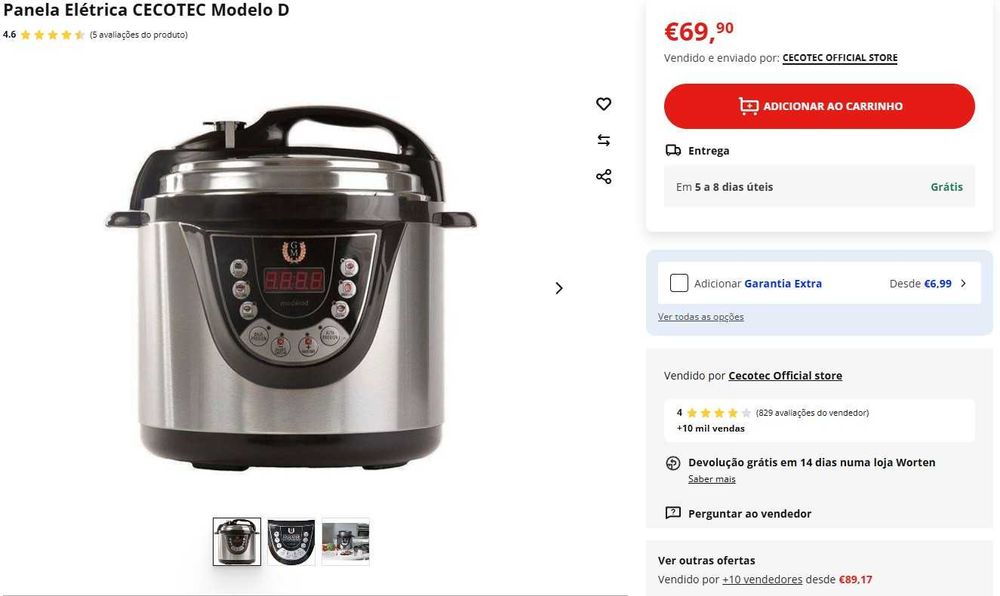The width and height of the screenshot is (1000, 596).
Task: Click the delivery truck icon
Action: pyautogui.click(x=673, y=150)
